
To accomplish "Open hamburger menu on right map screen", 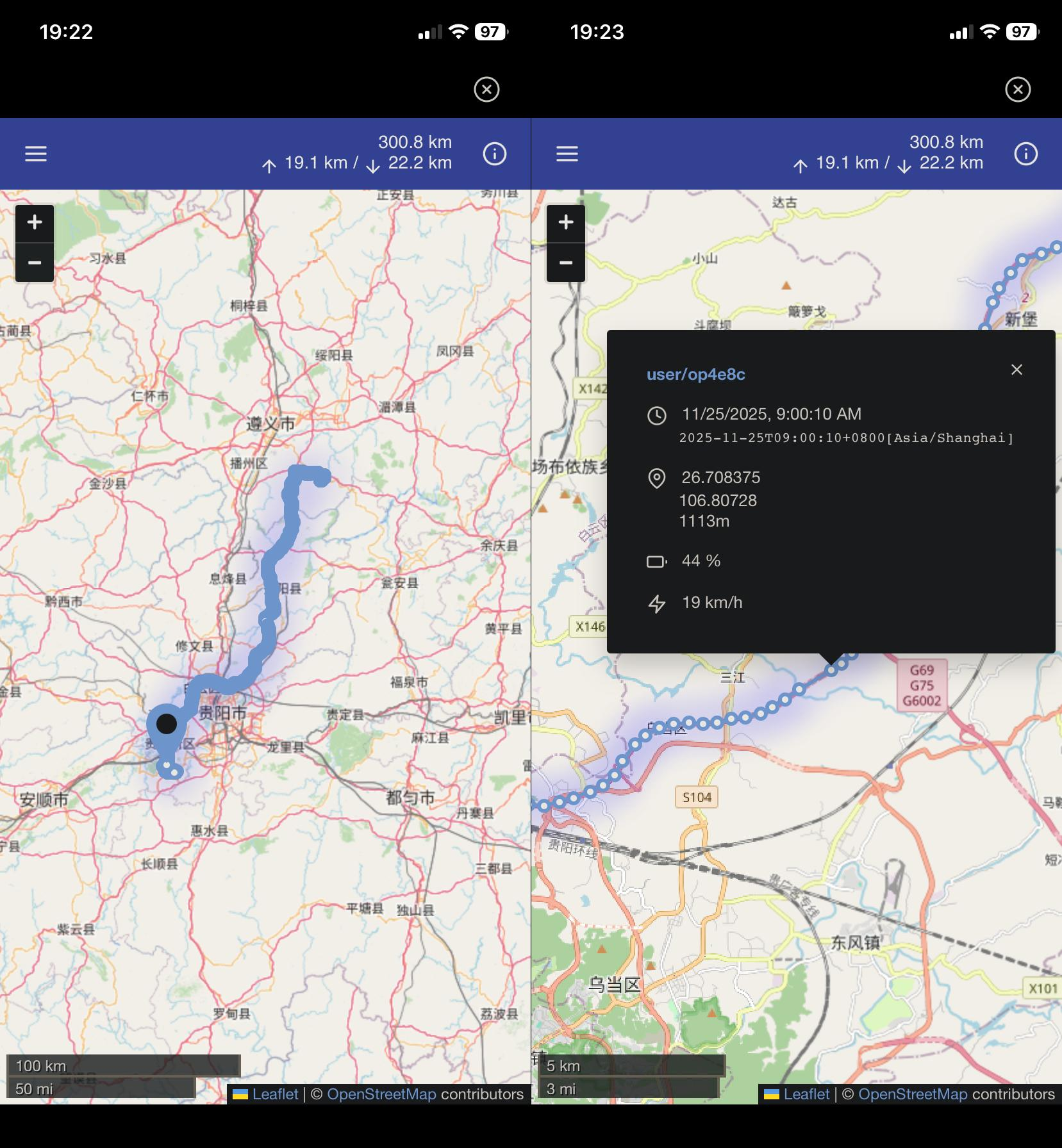I will [x=567, y=154].
